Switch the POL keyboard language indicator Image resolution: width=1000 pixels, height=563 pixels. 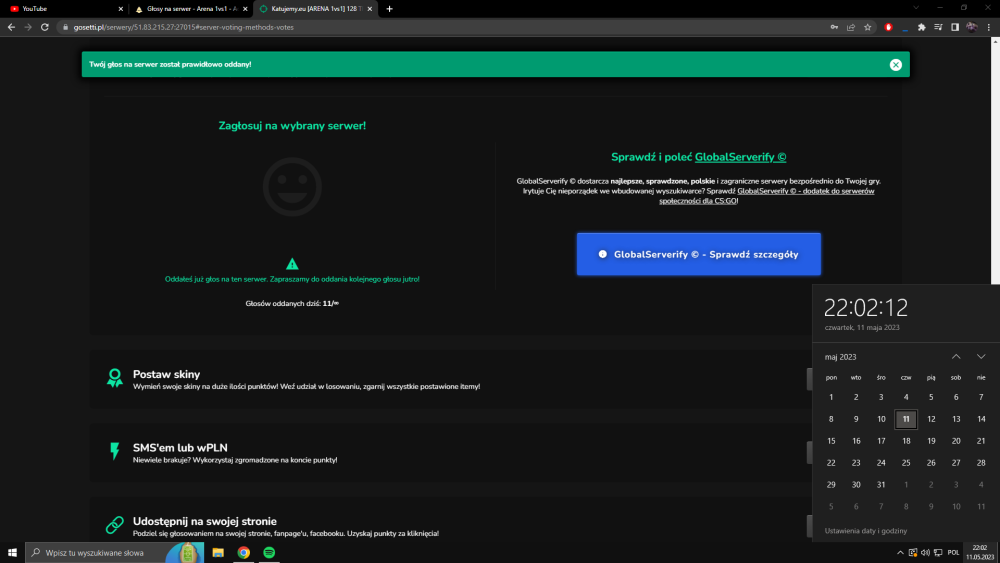(x=953, y=553)
